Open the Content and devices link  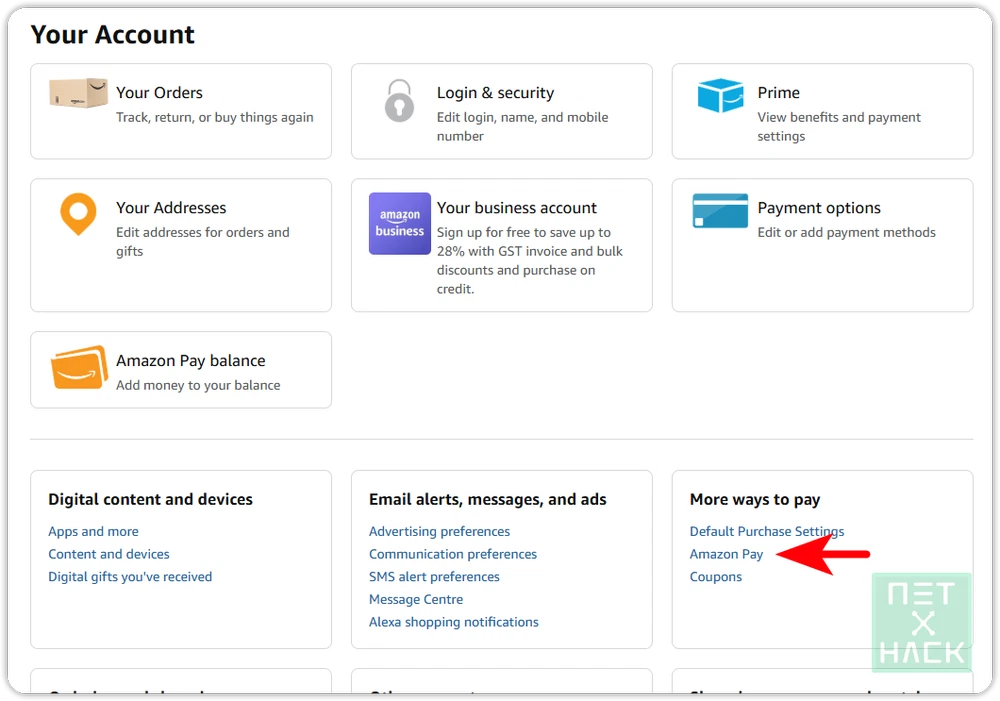[109, 554]
